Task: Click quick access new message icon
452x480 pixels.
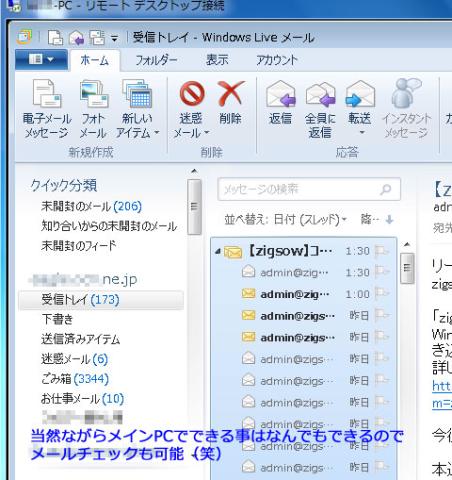Action: [x=55, y=38]
